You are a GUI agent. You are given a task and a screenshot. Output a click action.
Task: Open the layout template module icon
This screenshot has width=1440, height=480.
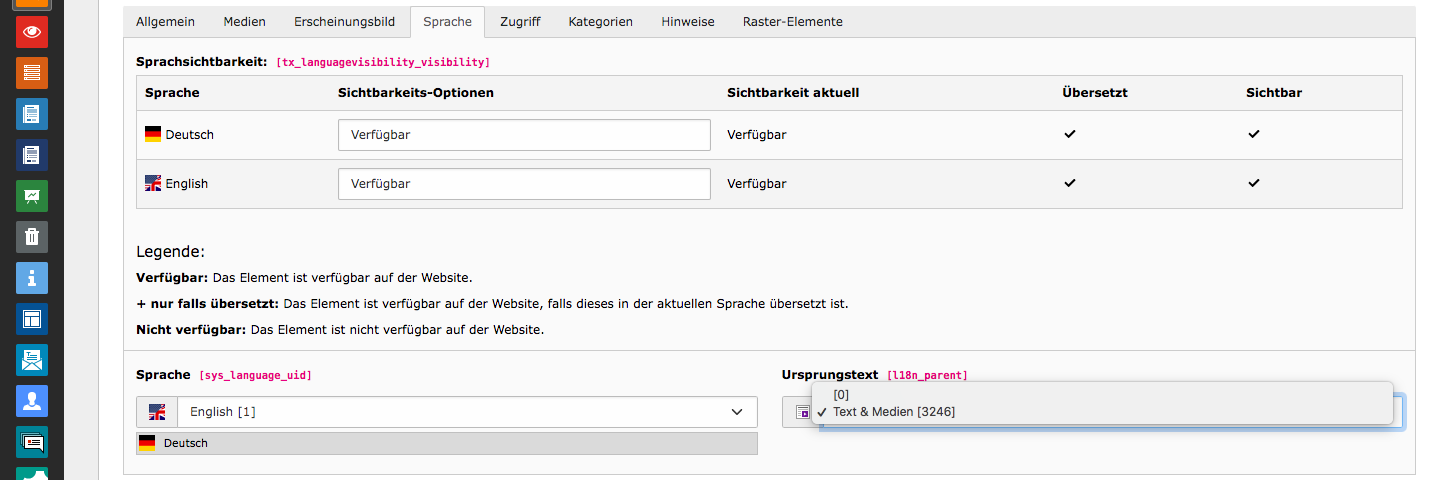coord(32,319)
